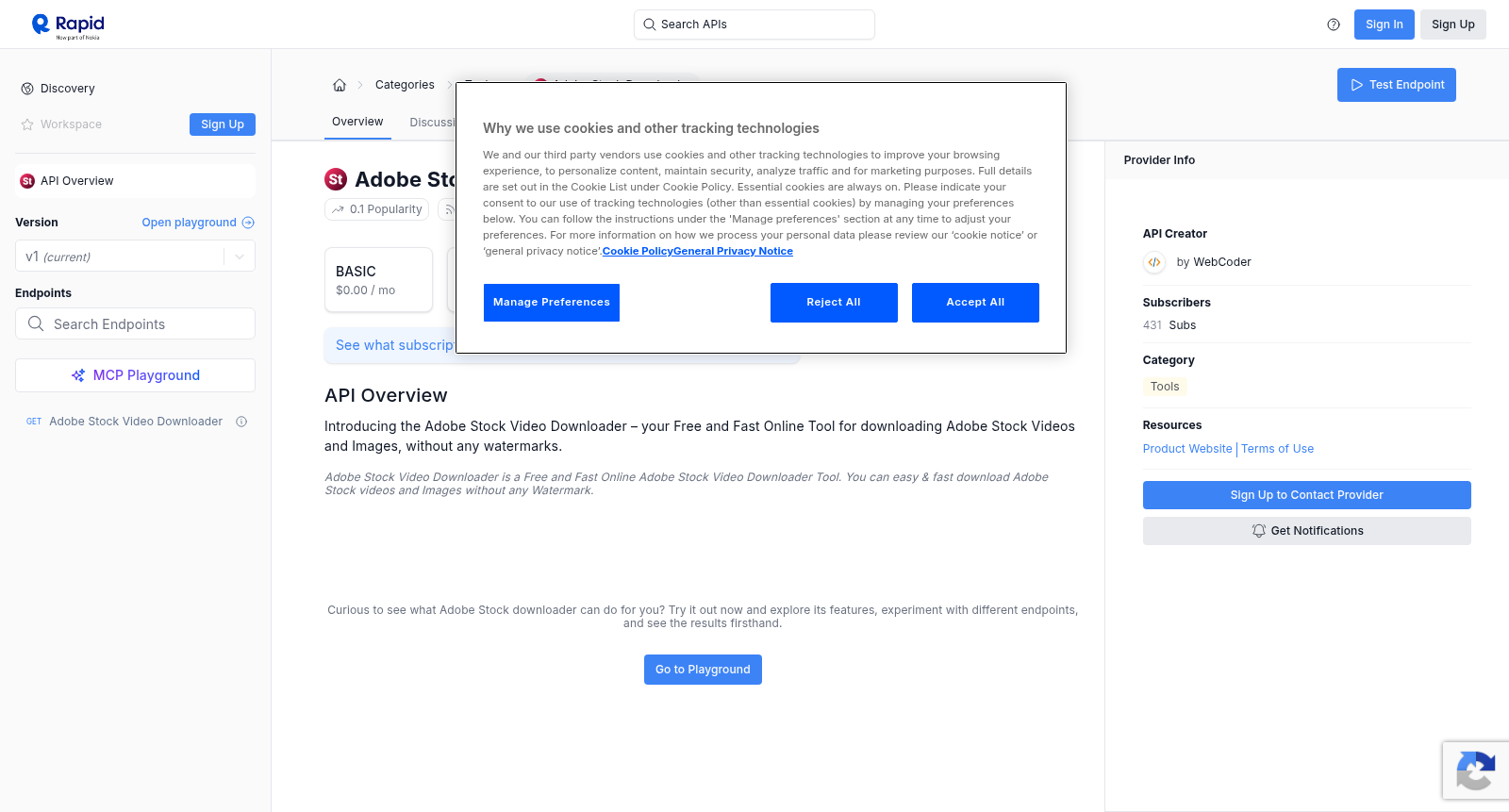Click the Rapid logo
This screenshot has width=1509, height=812.
coord(68,25)
